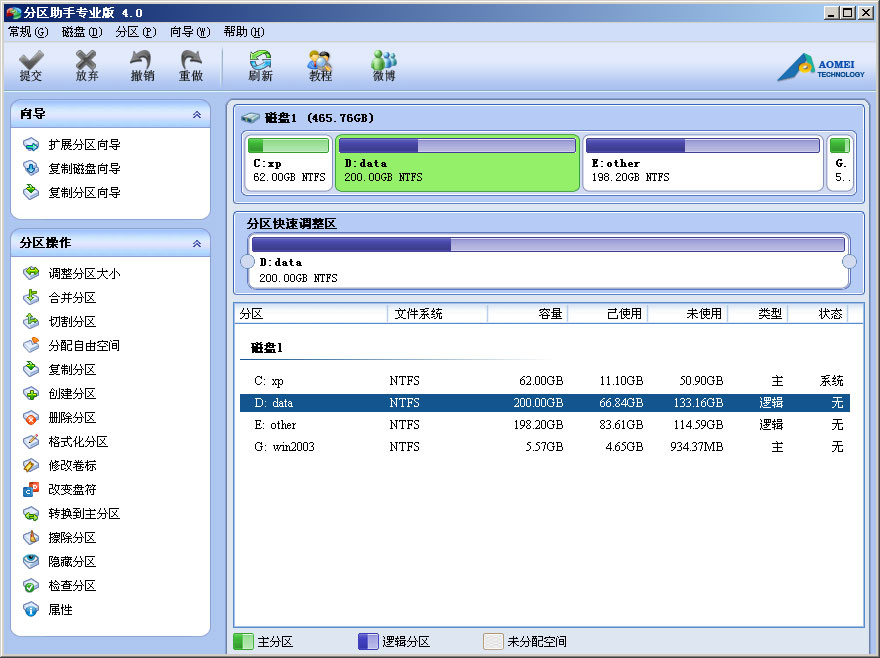
Task: Collapse the 分区操作 panel header
Action: (197, 243)
